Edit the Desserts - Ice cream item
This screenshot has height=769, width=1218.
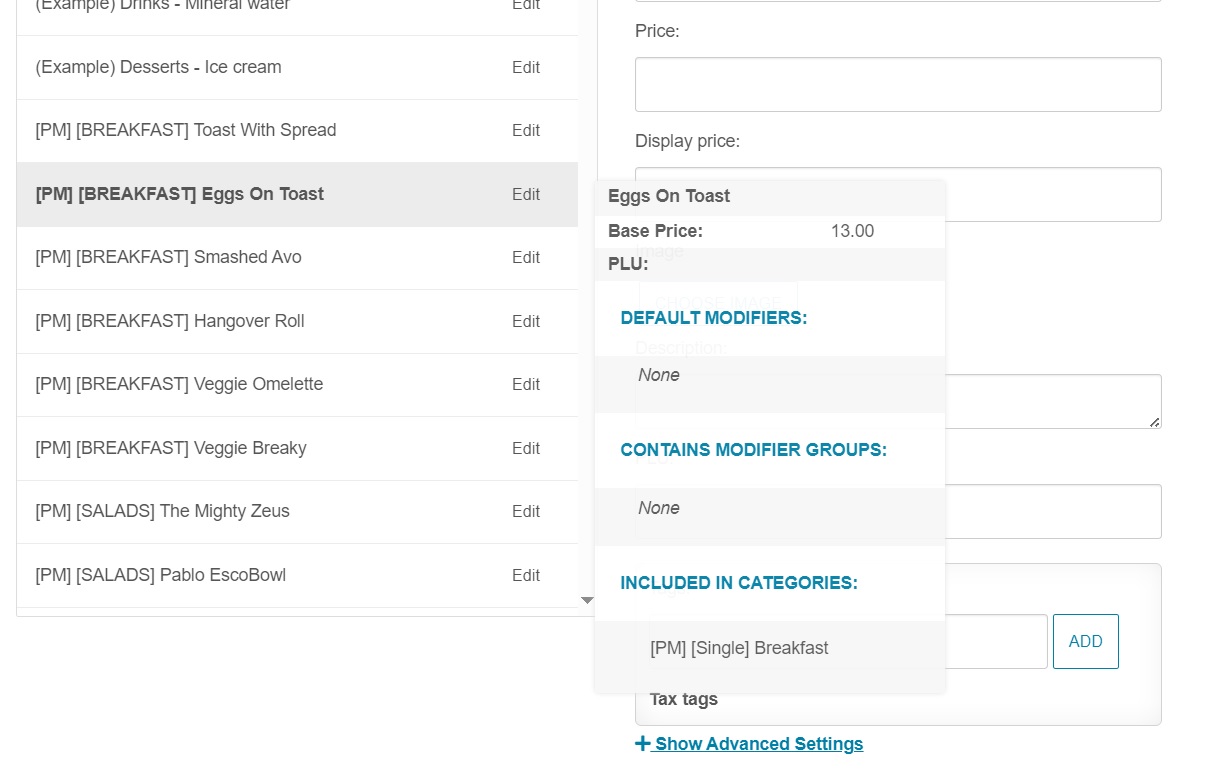pos(525,68)
